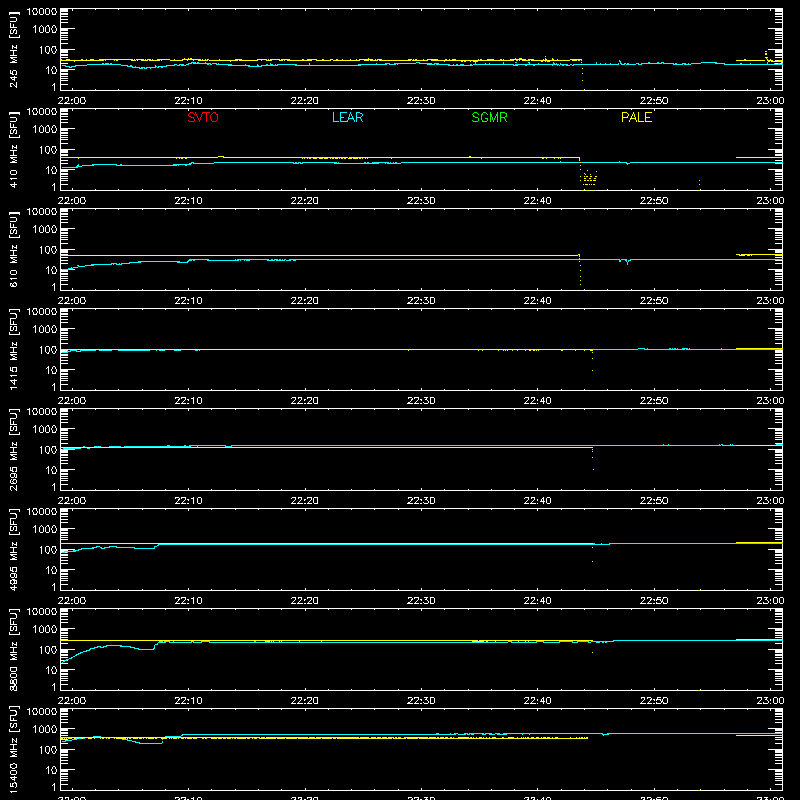The width and height of the screenshot is (800, 800).
Task: Click the 100 y-axis value on 610 MHz plot
Action: point(48,250)
